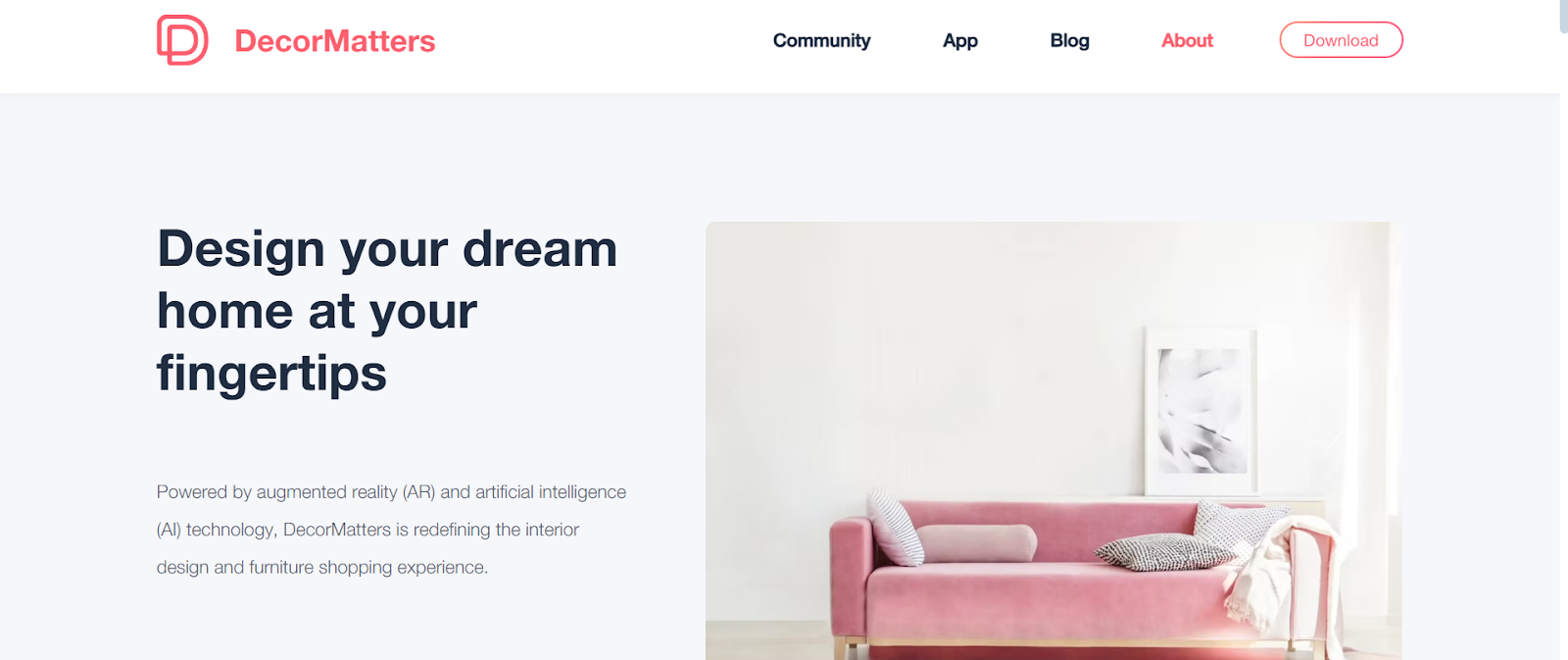Go to the App page

tap(960, 40)
